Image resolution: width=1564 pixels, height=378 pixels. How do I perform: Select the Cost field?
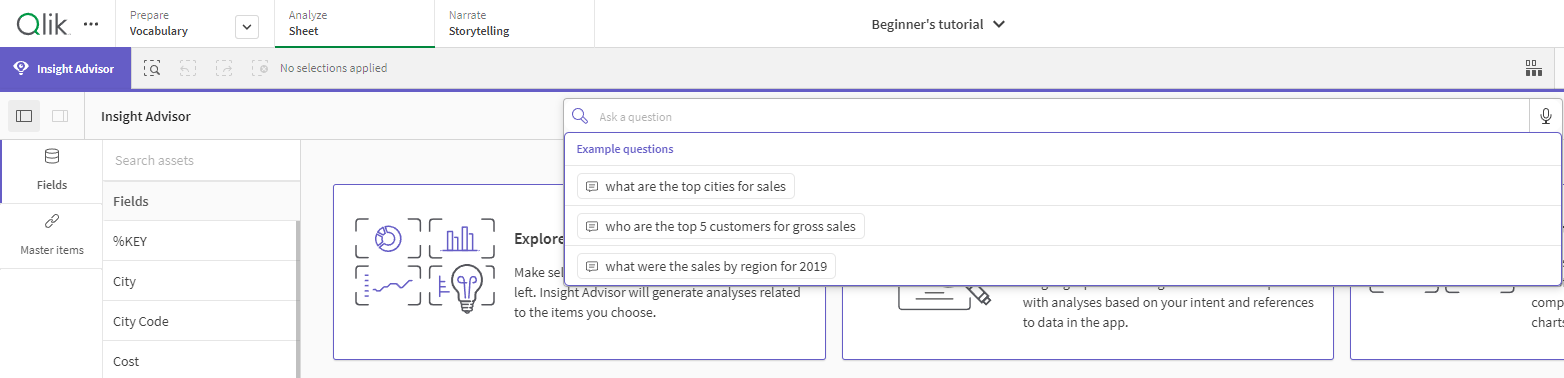[x=200, y=361]
